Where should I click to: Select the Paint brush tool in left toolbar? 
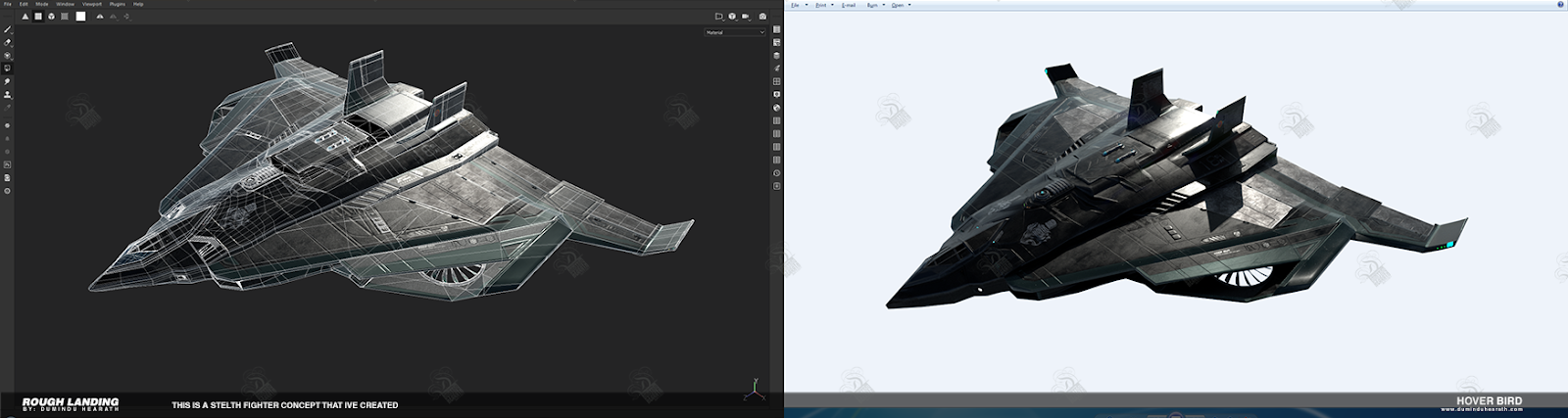8,29
